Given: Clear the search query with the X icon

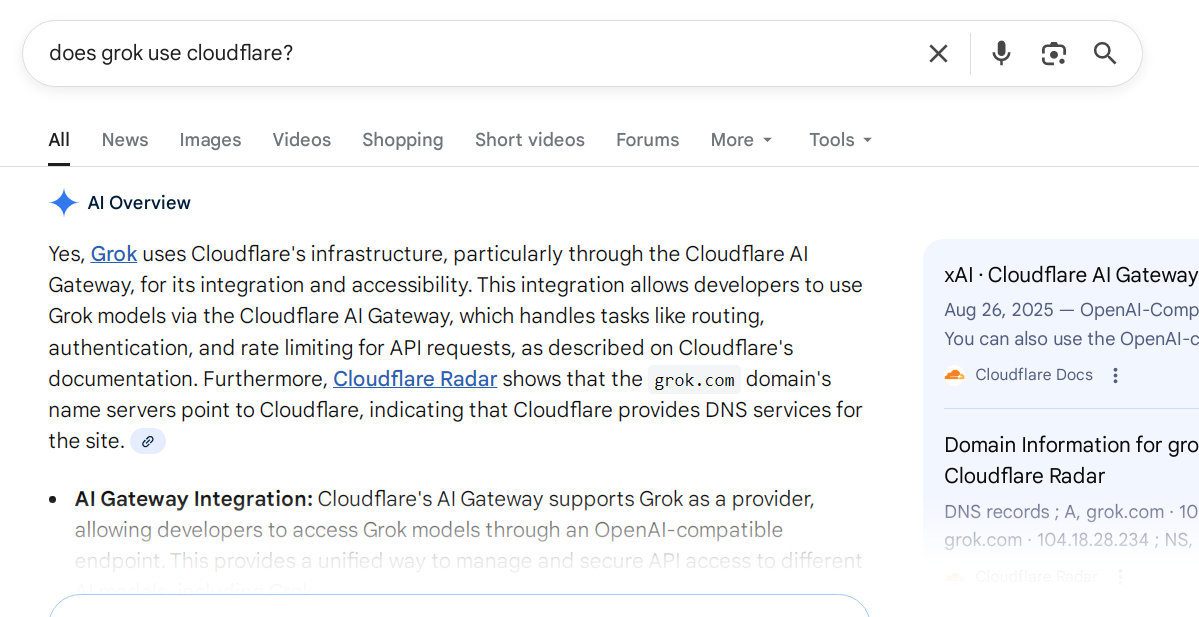Looking at the screenshot, I should pyautogui.click(x=938, y=53).
